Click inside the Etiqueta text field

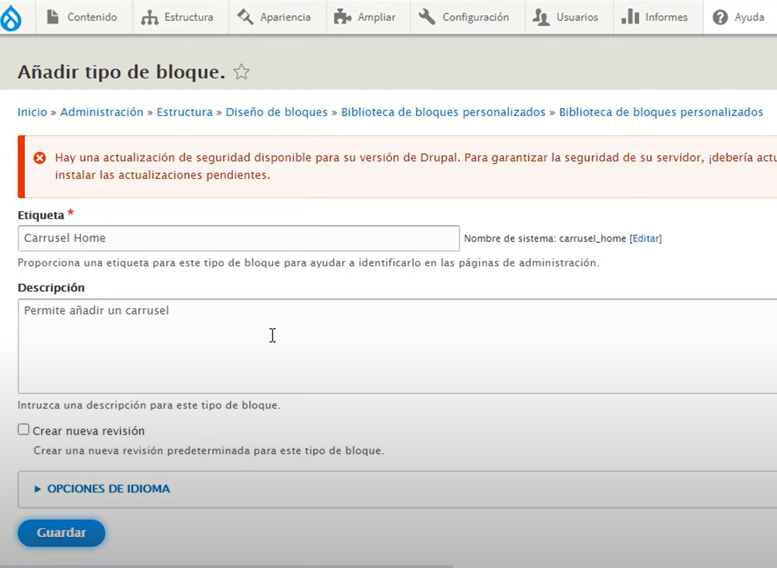click(x=238, y=238)
